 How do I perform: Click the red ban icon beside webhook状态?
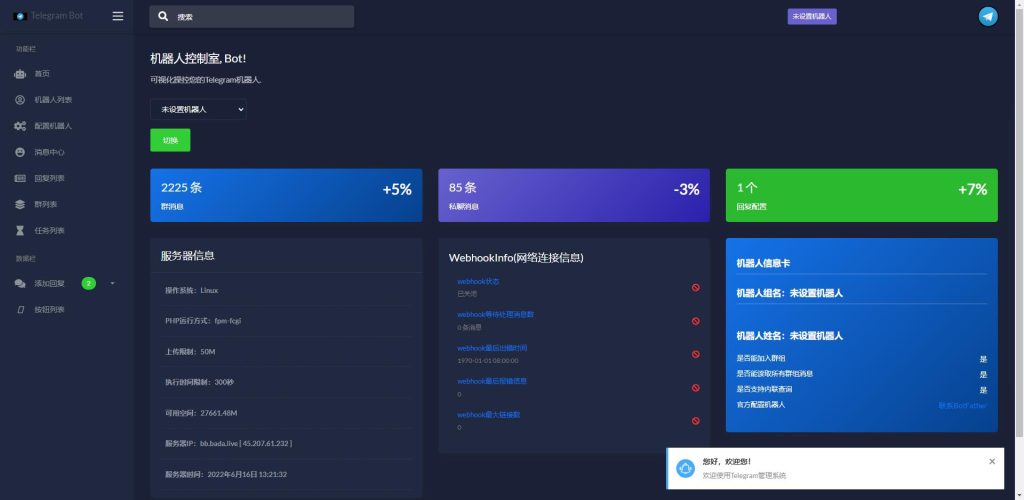pyautogui.click(x=695, y=288)
